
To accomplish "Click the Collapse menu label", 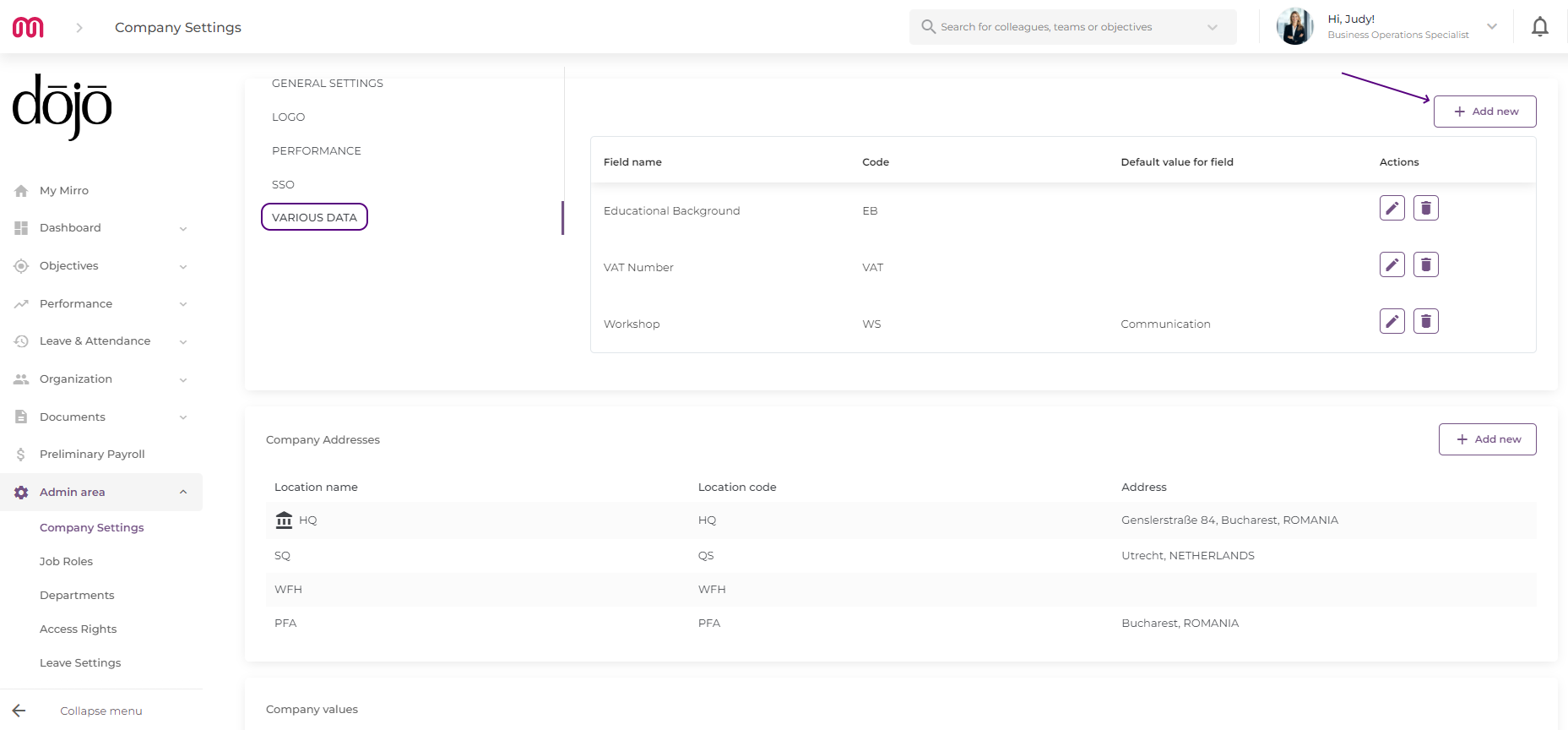I will click(101, 711).
